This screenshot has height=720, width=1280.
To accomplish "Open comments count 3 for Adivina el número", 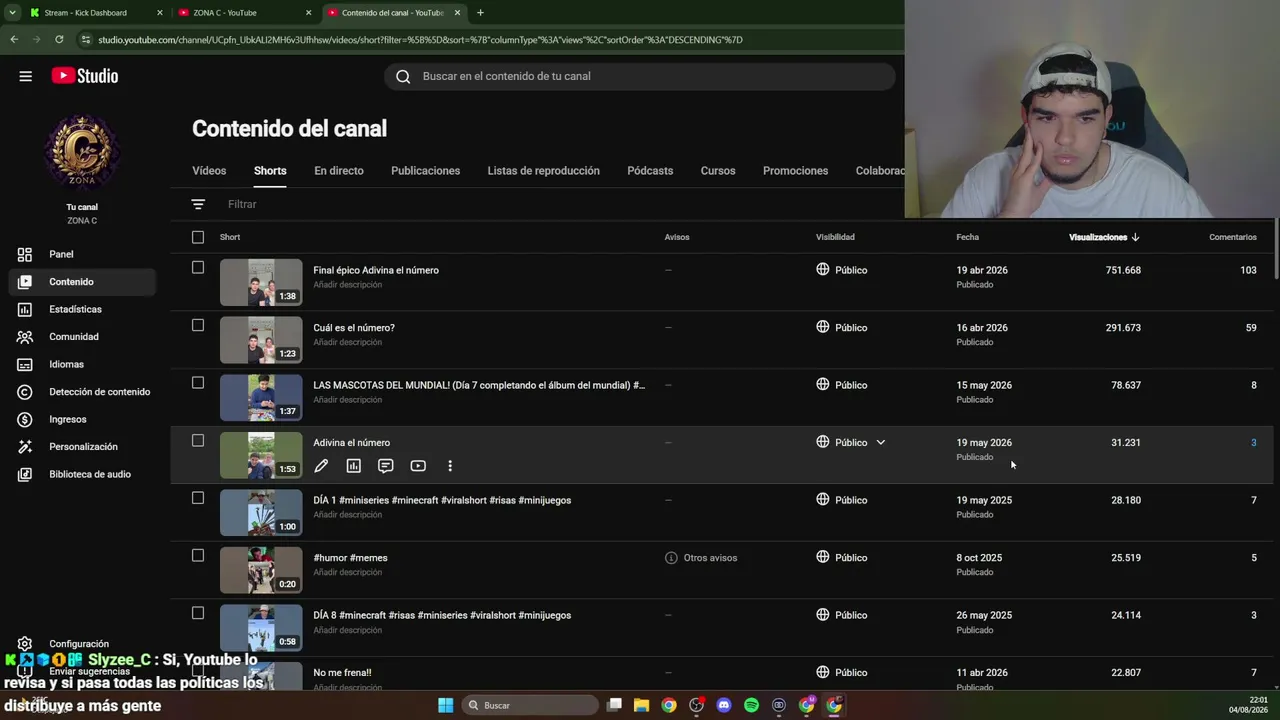I will point(1254,442).
